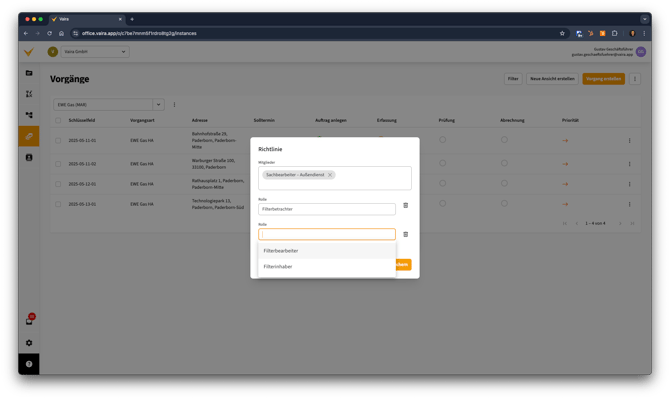This screenshot has width=670, height=399.
Task: Open the user avatar at top right
Action: (x=641, y=52)
